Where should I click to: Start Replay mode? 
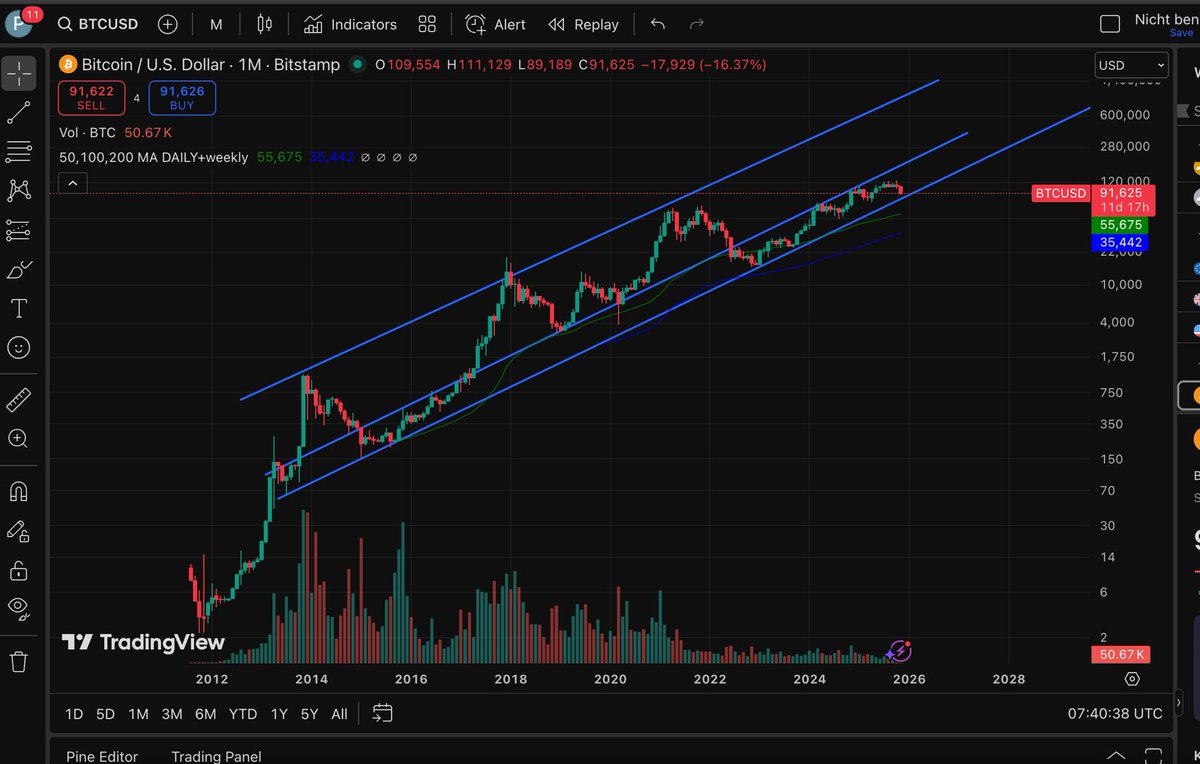(x=583, y=24)
